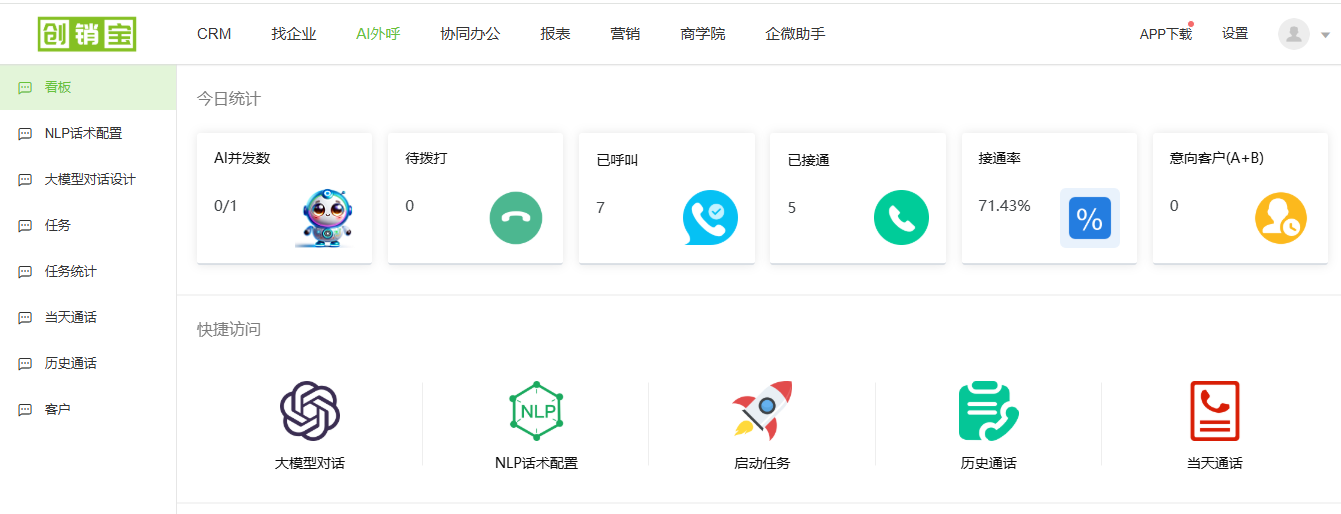The width and height of the screenshot is (1341, 514).
Task: Click the blue call bubble icon in 已呼叫
Action: point(710,217)
